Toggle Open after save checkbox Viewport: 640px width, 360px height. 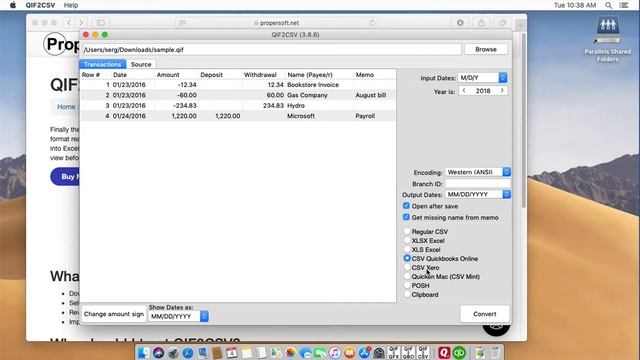coord(406,206)
